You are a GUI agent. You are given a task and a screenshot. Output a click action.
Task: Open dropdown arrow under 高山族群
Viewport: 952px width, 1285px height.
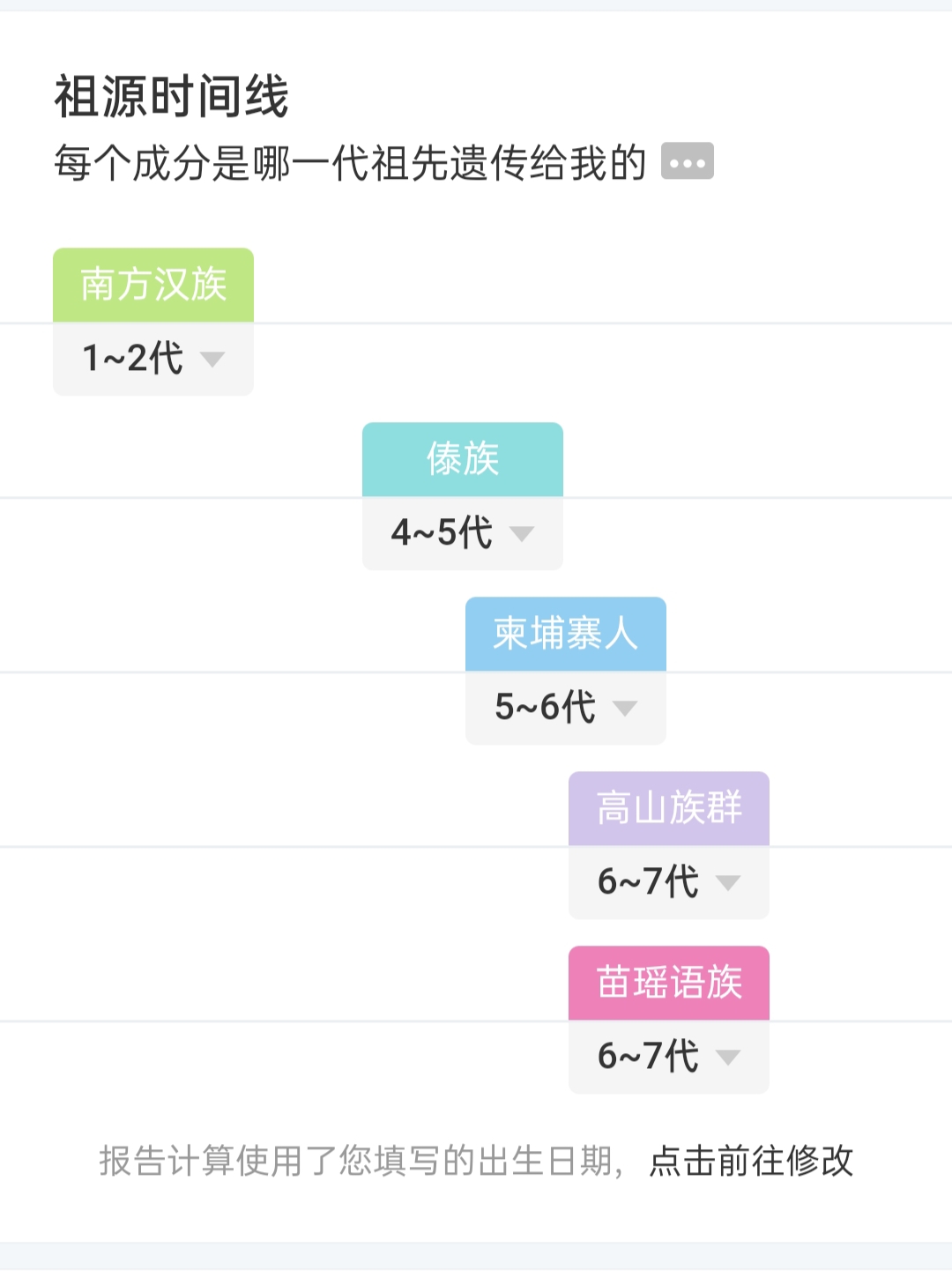point(728,882)
